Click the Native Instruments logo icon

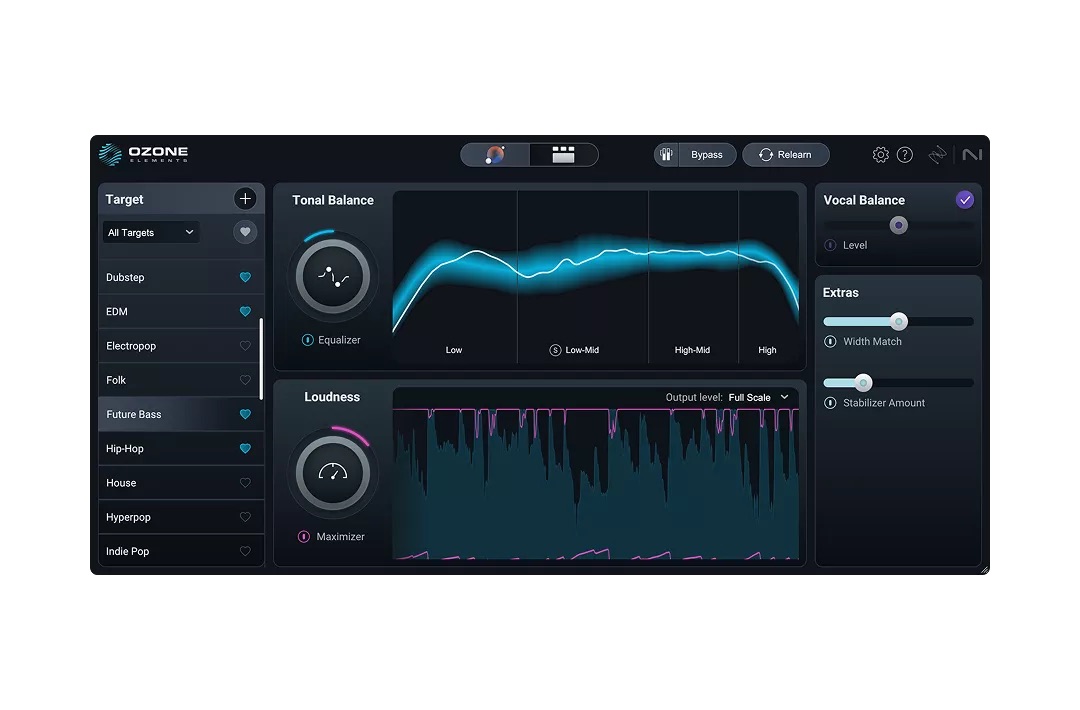pyautogui.click(x=972, y=155)
